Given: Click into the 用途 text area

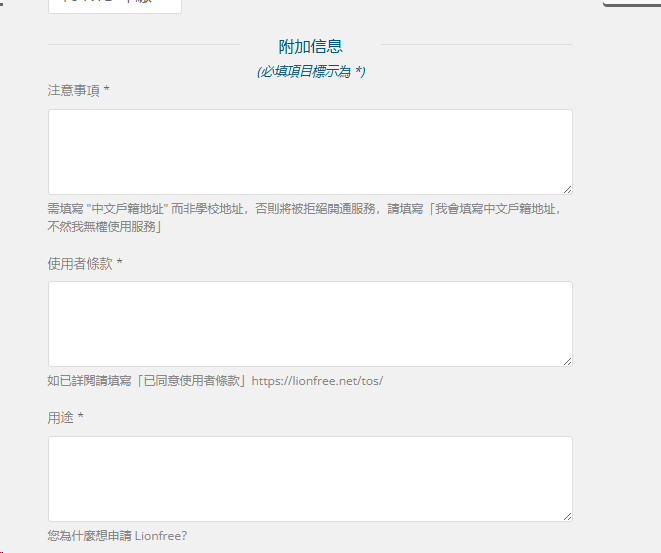Looking at the screenshot, I should click(x=310, y=478).
